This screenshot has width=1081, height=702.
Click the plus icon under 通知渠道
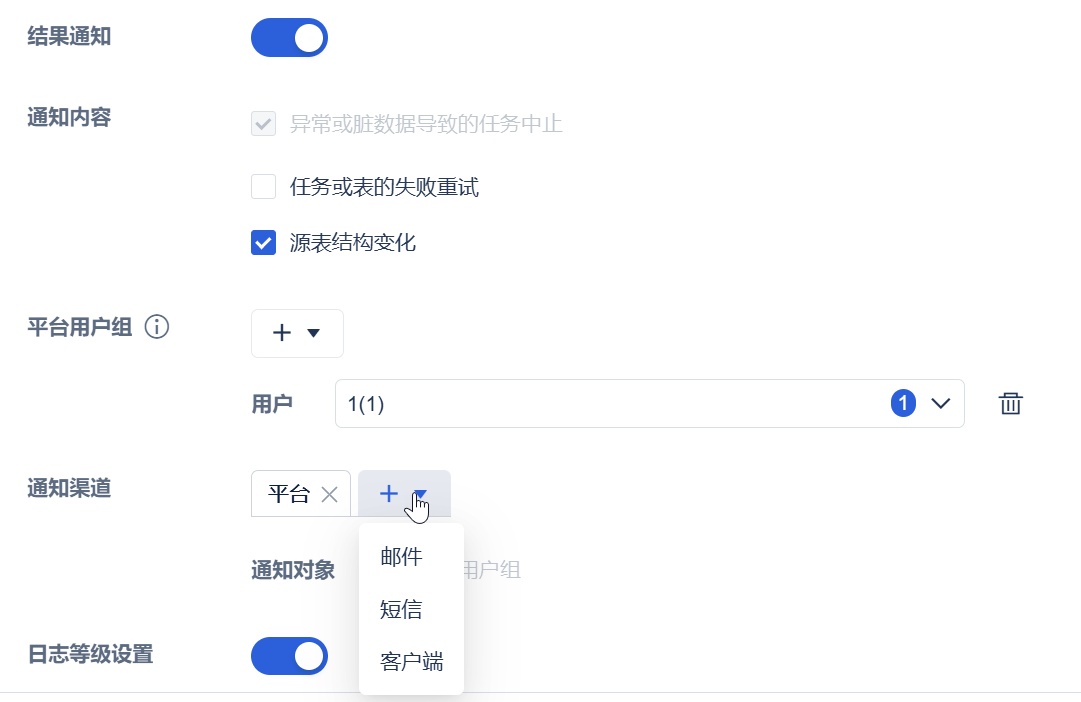pos(389,493)
